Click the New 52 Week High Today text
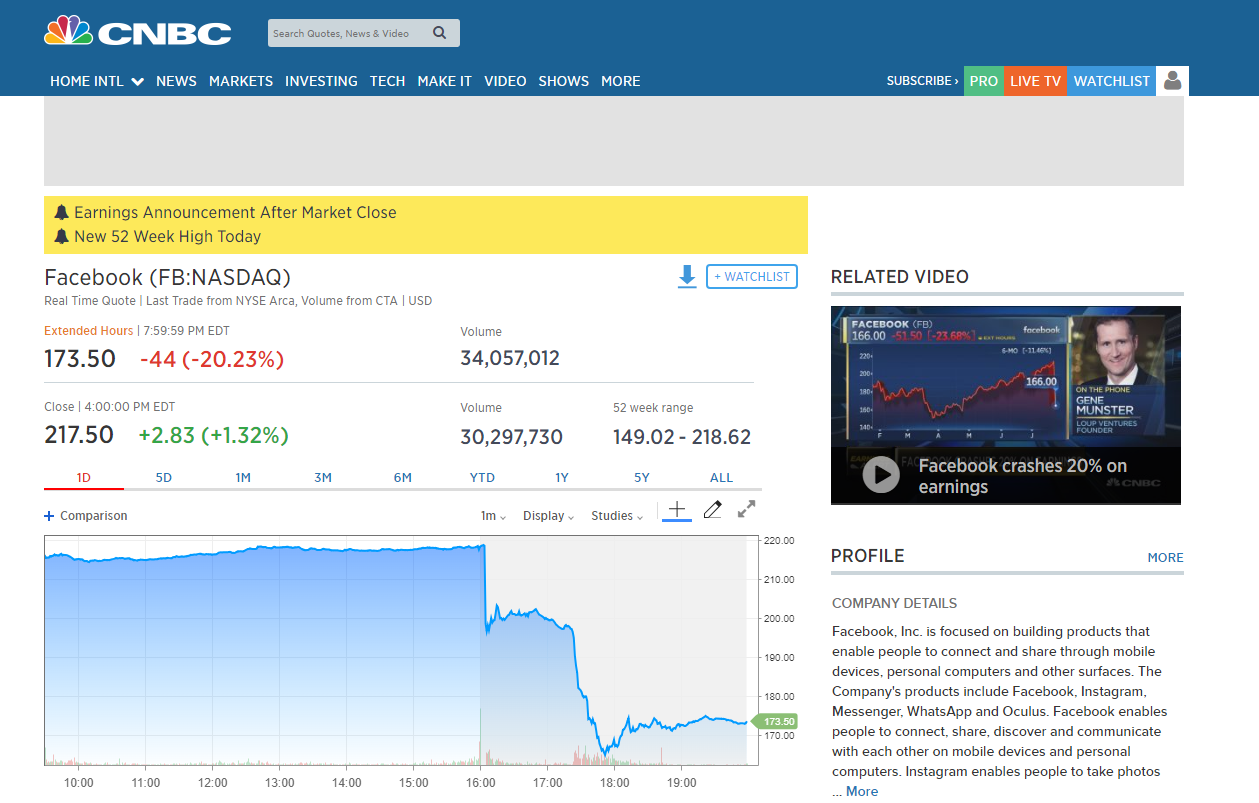This screenshot has height=803, width=1259. click(x=167, y=236)
